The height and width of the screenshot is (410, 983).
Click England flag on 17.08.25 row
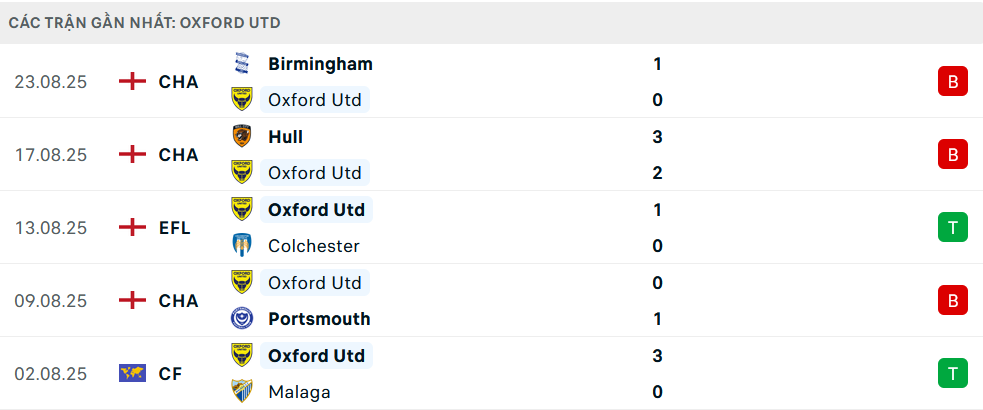point(132,155)
